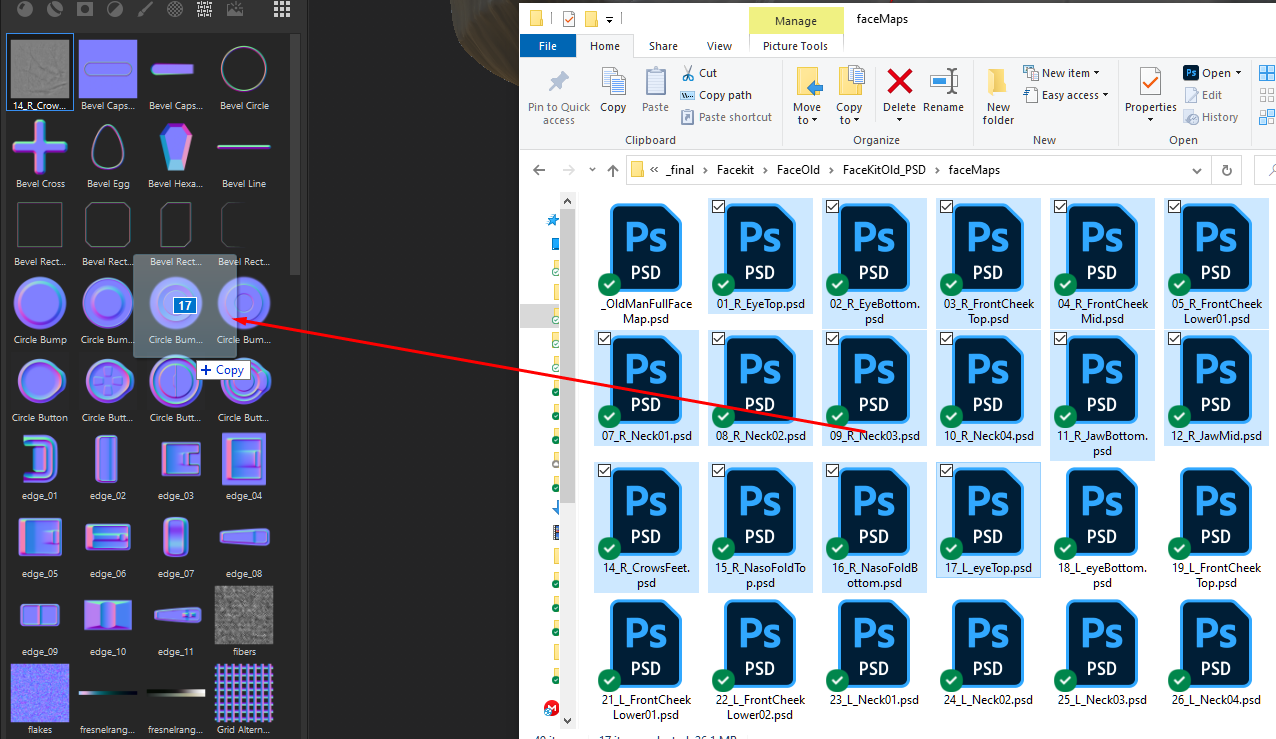Uncheck the 07_R_Neck01.psd checkbox
This screenshot has width=1276, height=739.
[604, 339]
